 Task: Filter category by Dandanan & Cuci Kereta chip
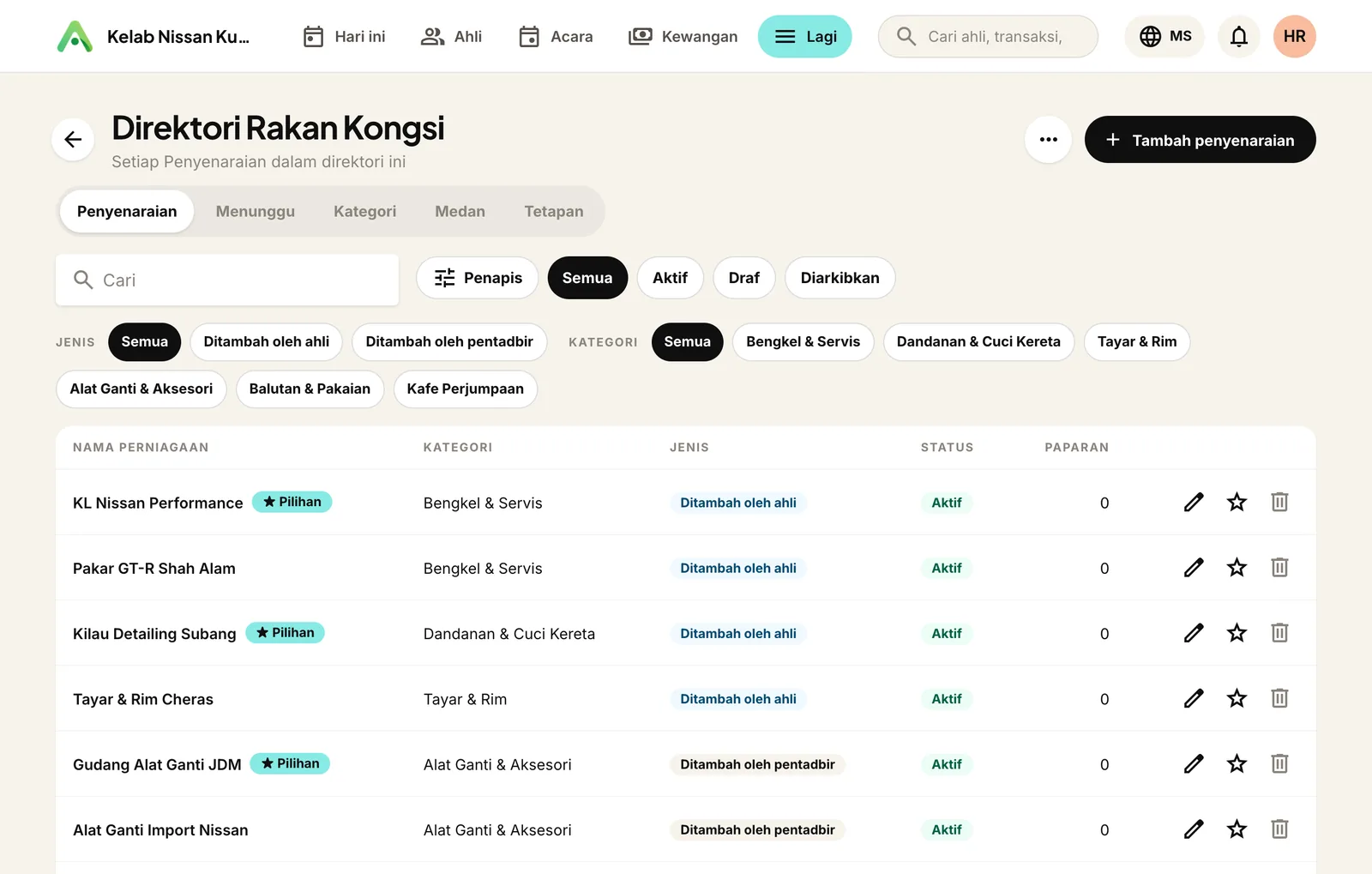978,341
